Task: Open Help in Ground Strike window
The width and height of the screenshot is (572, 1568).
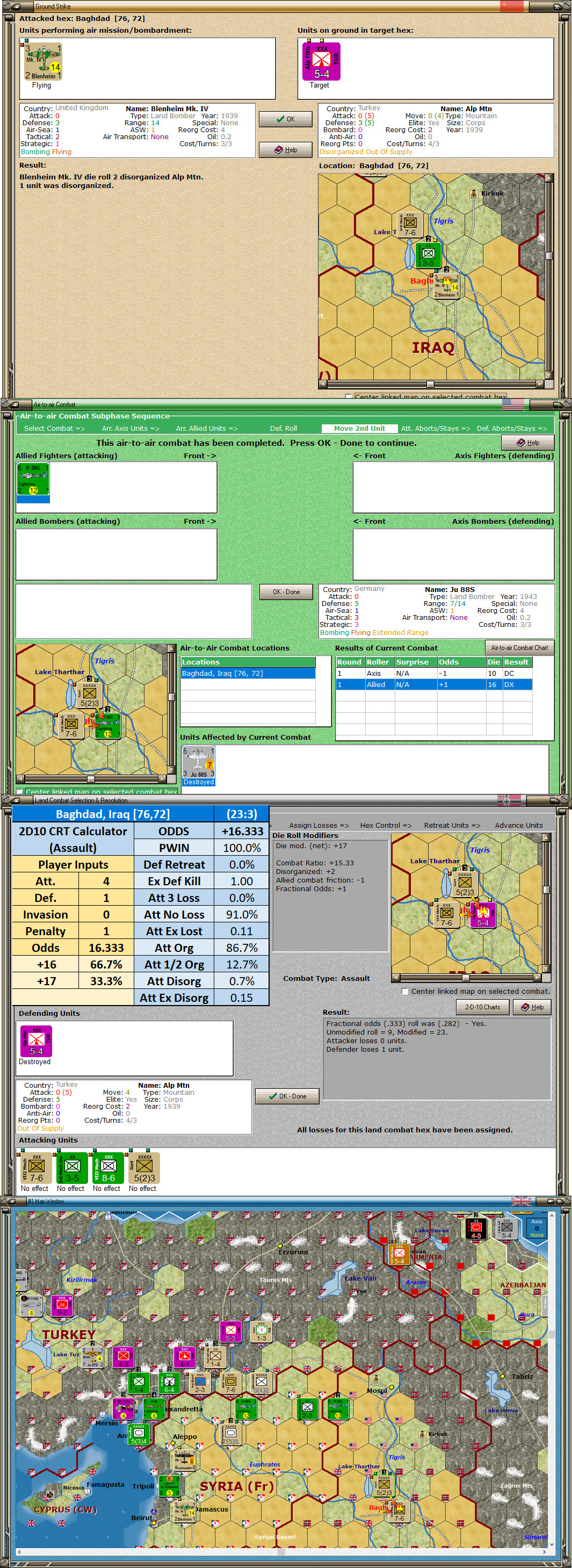Action: (x=285, y=150)
